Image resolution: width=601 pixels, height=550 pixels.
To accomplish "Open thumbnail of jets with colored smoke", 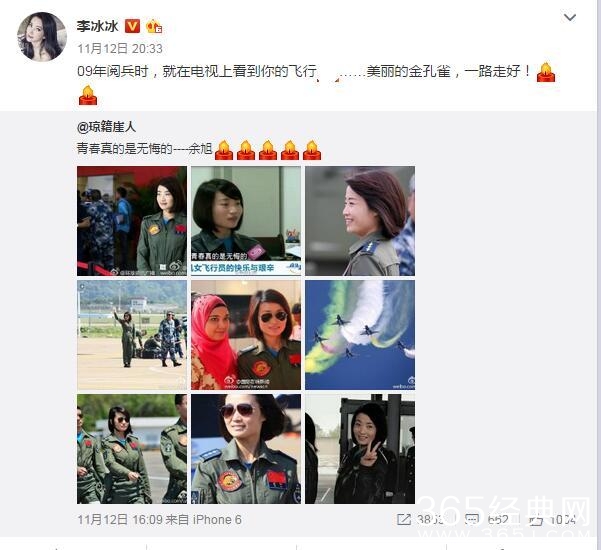I will [360, 335].
